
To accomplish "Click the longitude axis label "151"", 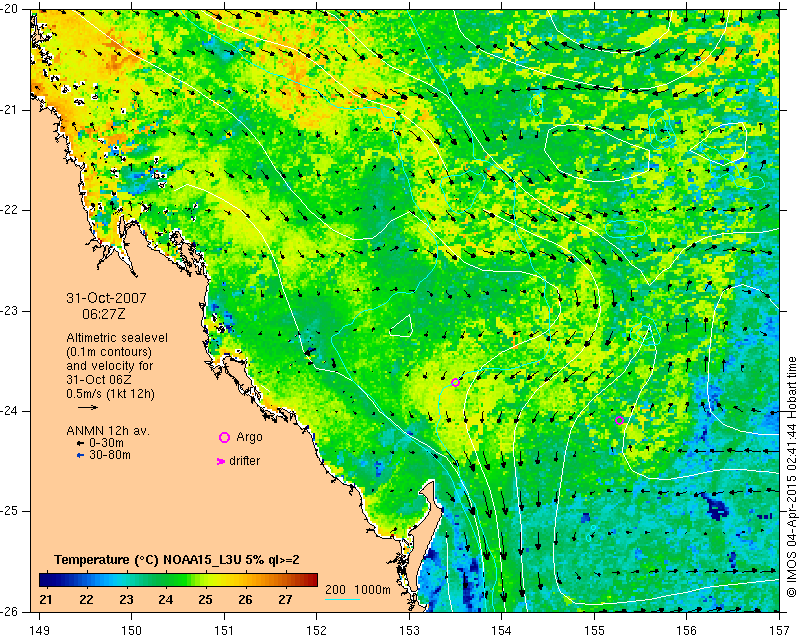I will click(x=224, y=631).
